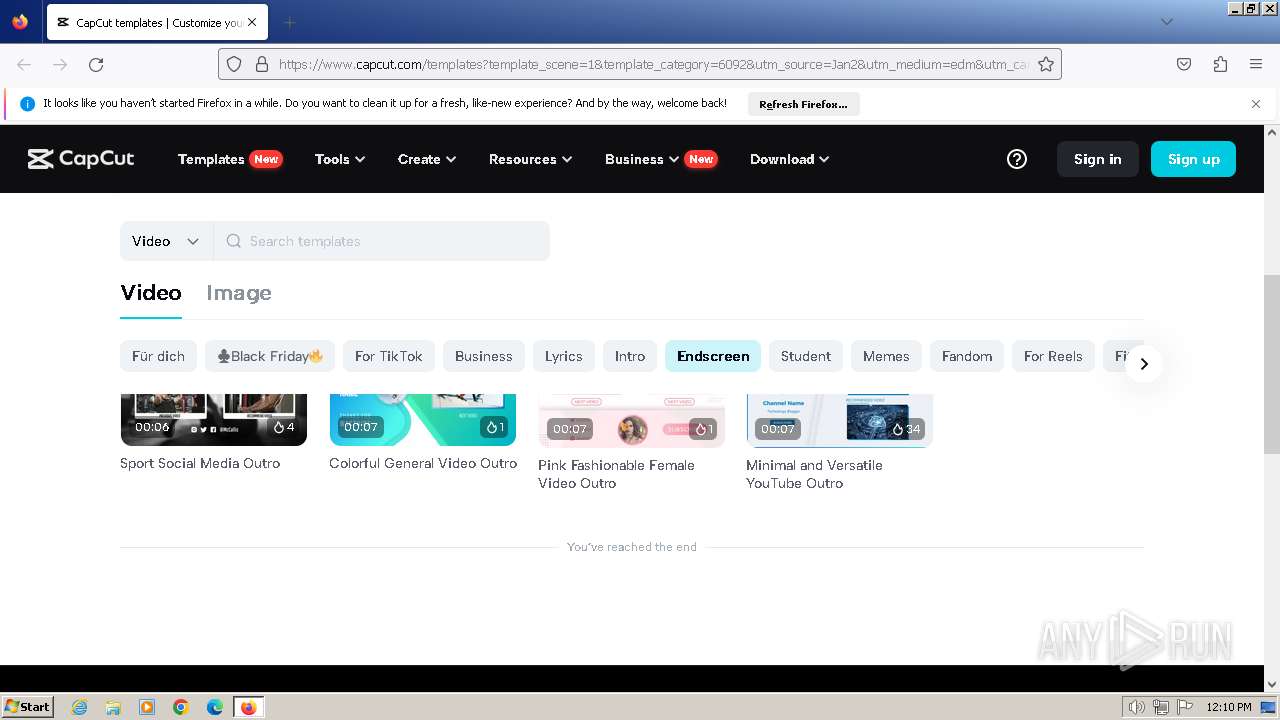This screenshot has width=1280, height=720.
Task: Open the list all tabs chevron
Action: (1166, 22)
